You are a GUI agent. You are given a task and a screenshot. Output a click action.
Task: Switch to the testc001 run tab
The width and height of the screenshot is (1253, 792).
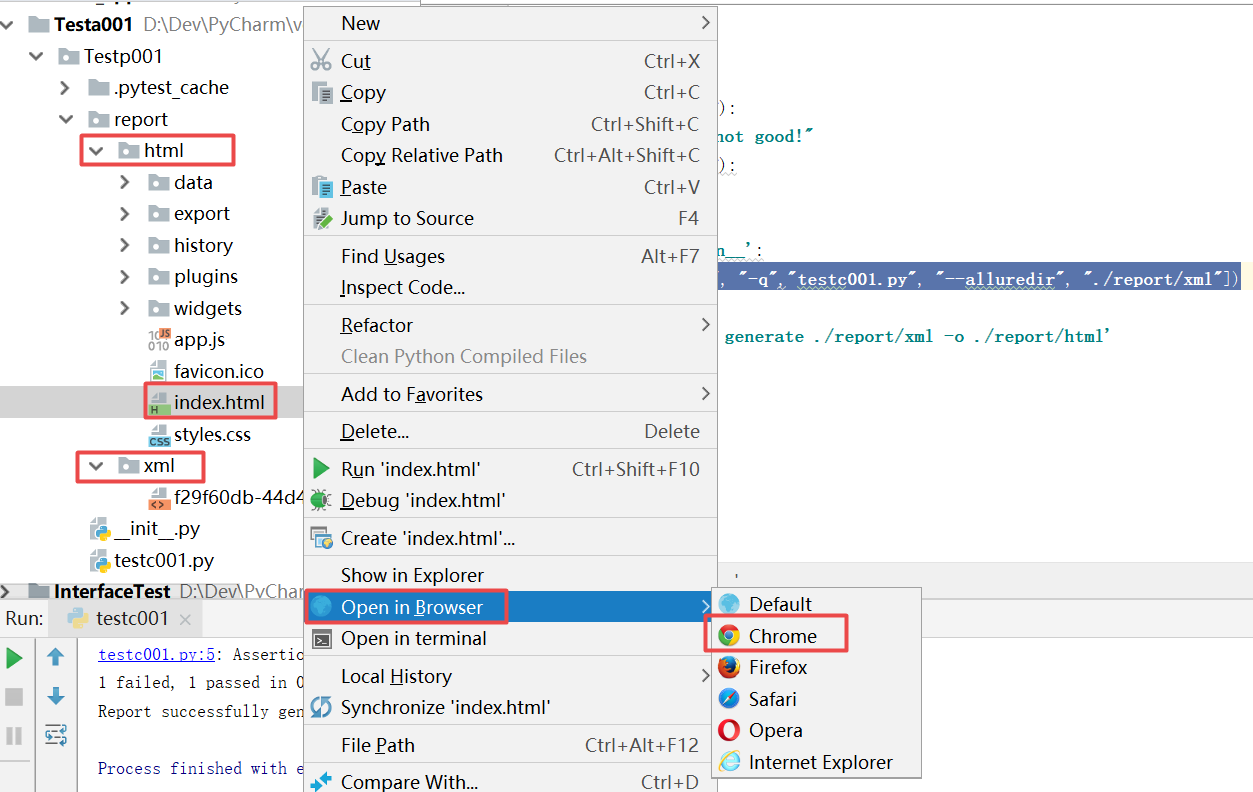(x=132, y=618)
